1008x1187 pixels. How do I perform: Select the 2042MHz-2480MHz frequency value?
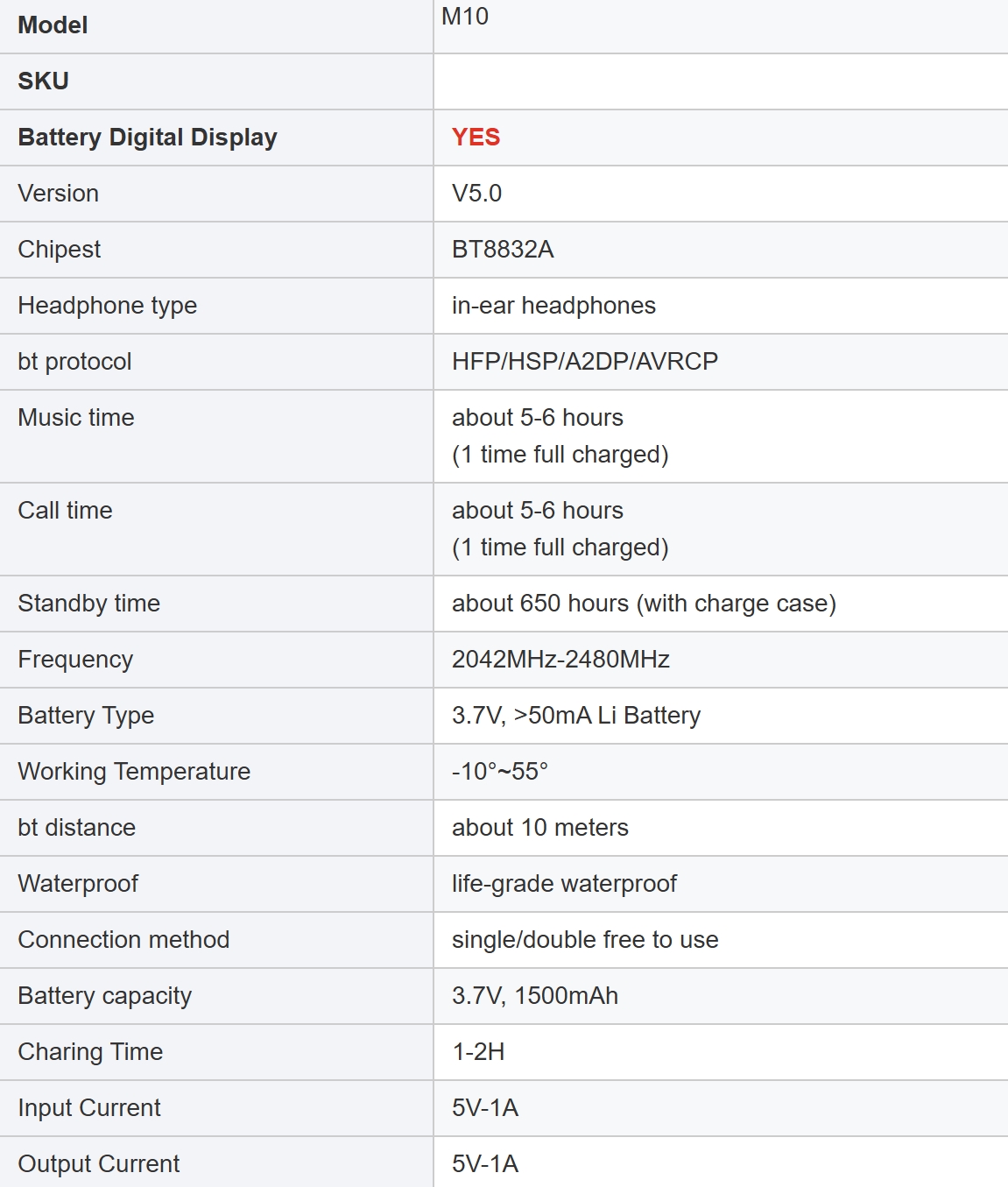pyautogui.click(x=560, y=660)
